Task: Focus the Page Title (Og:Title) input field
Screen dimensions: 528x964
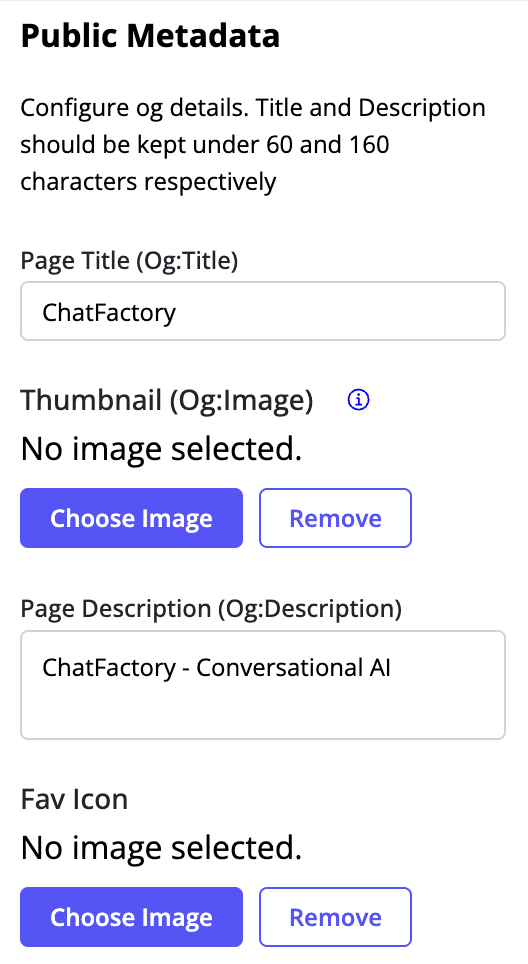Action: 263,311
